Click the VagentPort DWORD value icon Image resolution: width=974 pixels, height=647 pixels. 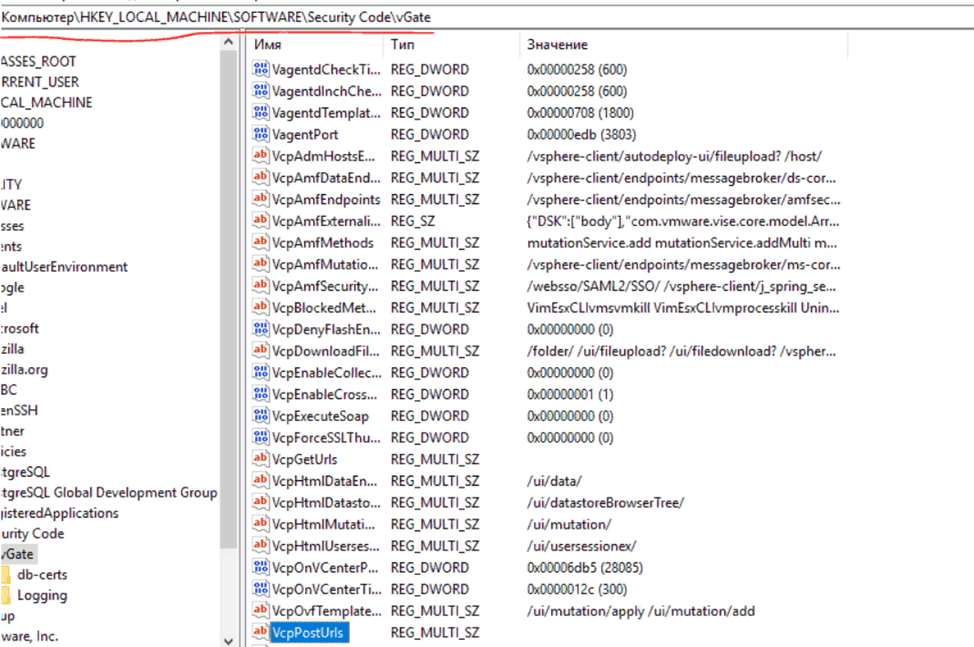point(262,135)
